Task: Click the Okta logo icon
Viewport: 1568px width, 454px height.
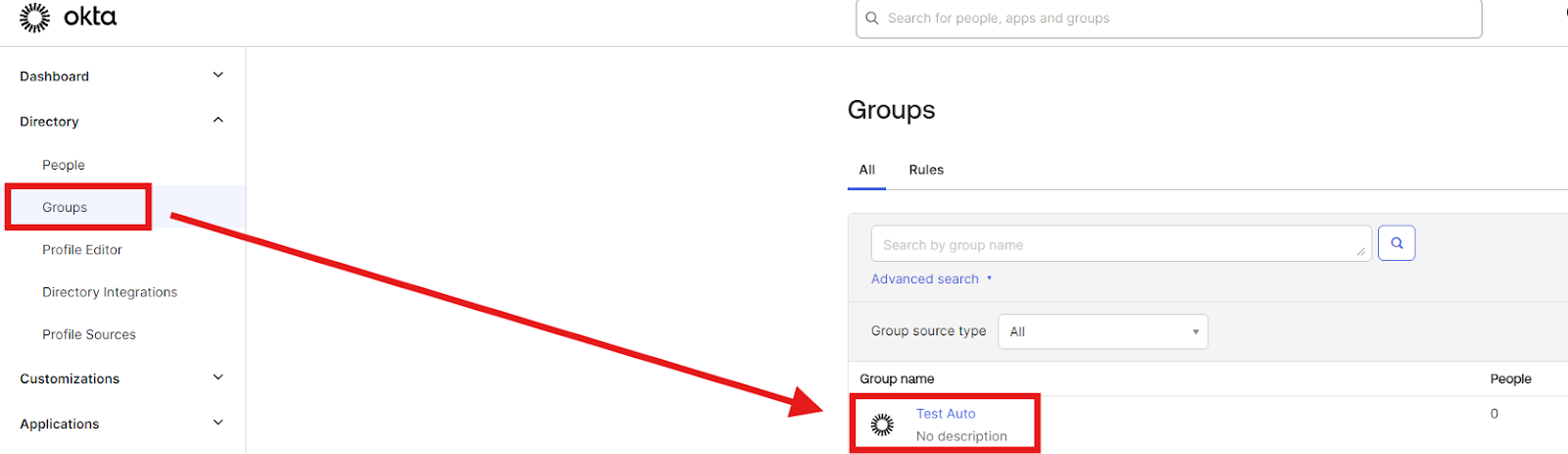Action: click(35, 18)
